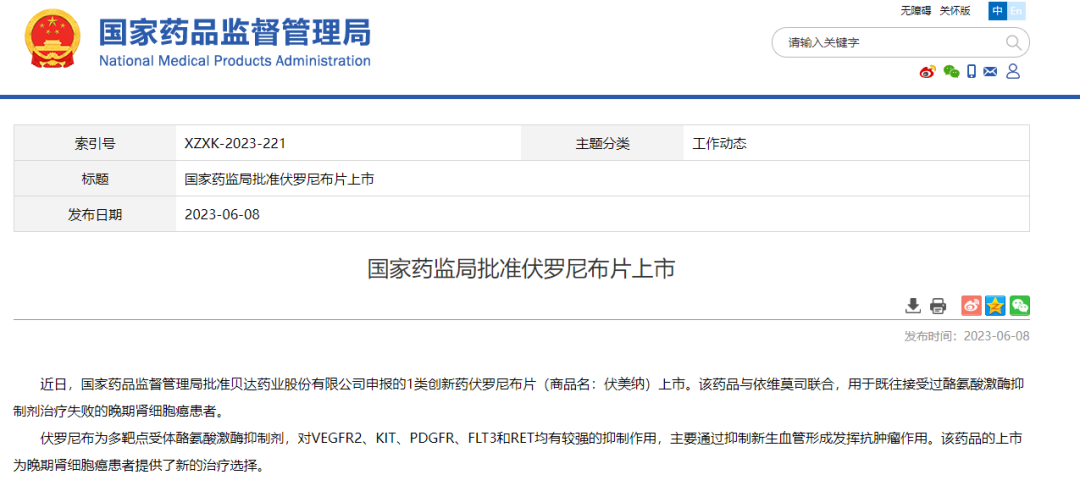Select the index number XZXK-2023-221
The height and width of the screenshot is (497, 1080).
(235, 144)
